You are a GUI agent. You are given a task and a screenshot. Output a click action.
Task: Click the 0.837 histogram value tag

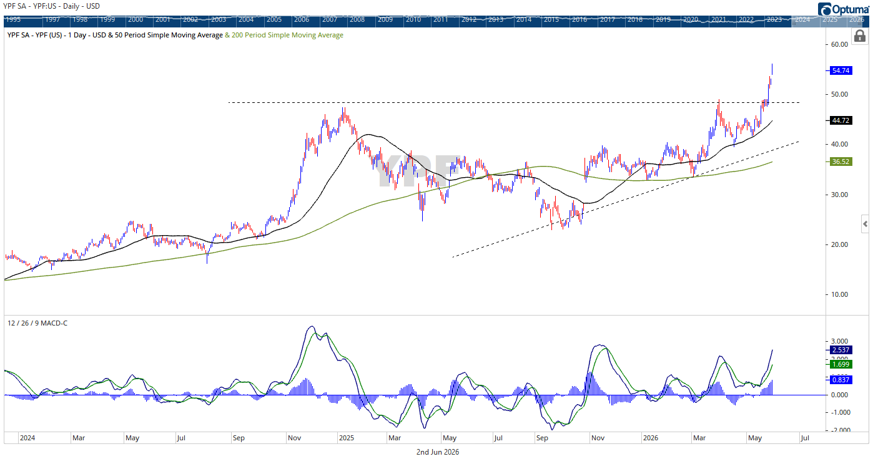pyautogui.click(x=840, y=379)
